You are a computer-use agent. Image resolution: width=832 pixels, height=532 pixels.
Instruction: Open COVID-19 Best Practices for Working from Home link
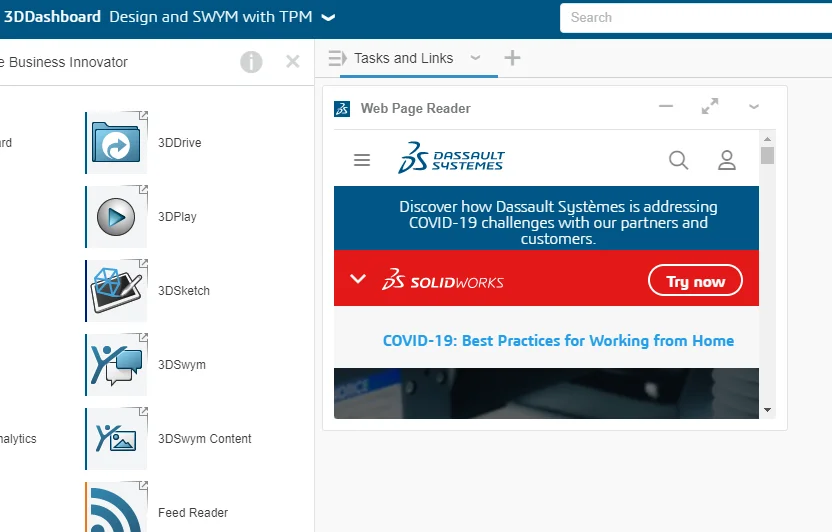click(x=558, y=341)
